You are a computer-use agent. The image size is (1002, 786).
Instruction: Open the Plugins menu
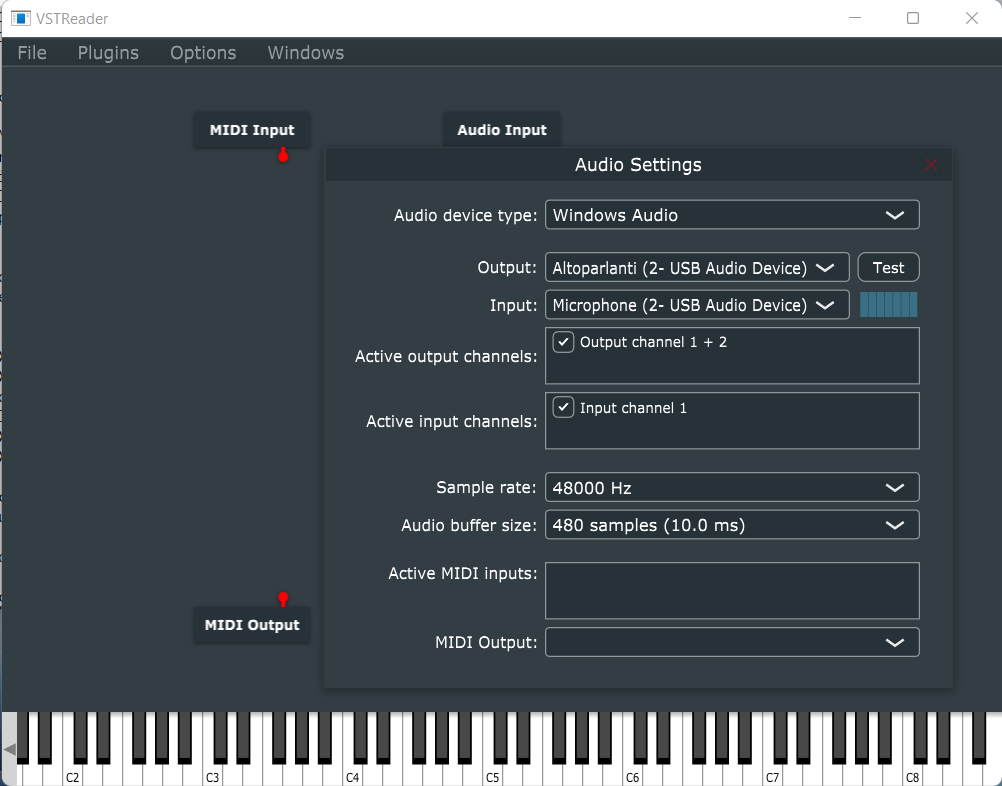click(108, 52)
